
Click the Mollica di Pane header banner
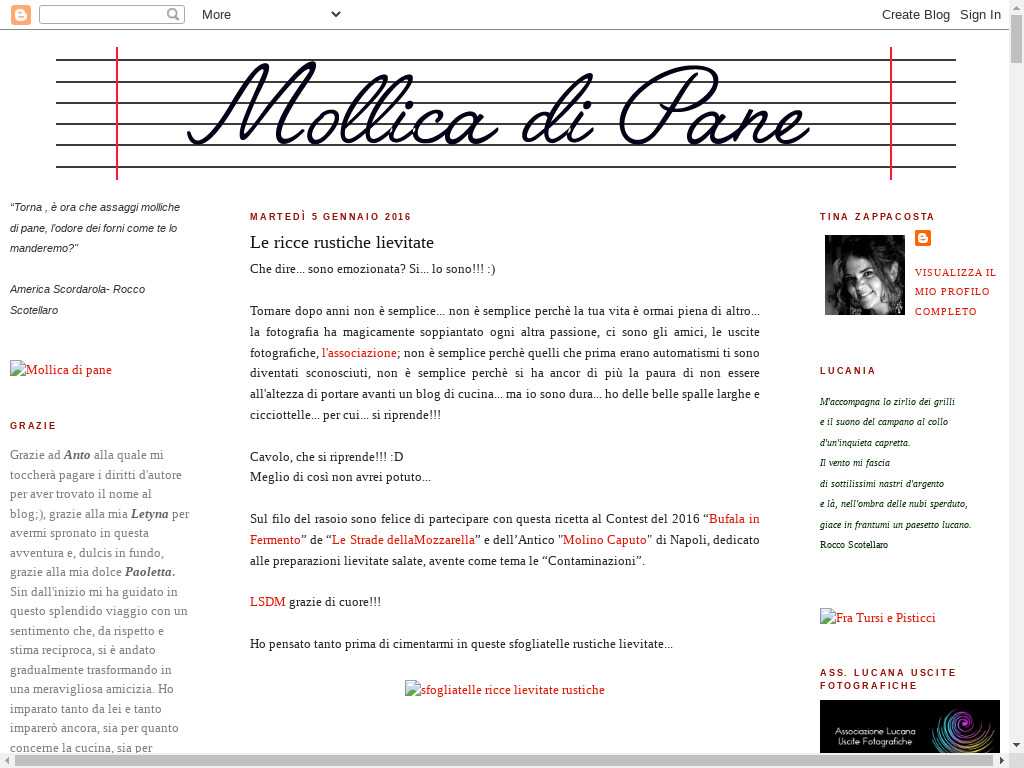(506, 113)
